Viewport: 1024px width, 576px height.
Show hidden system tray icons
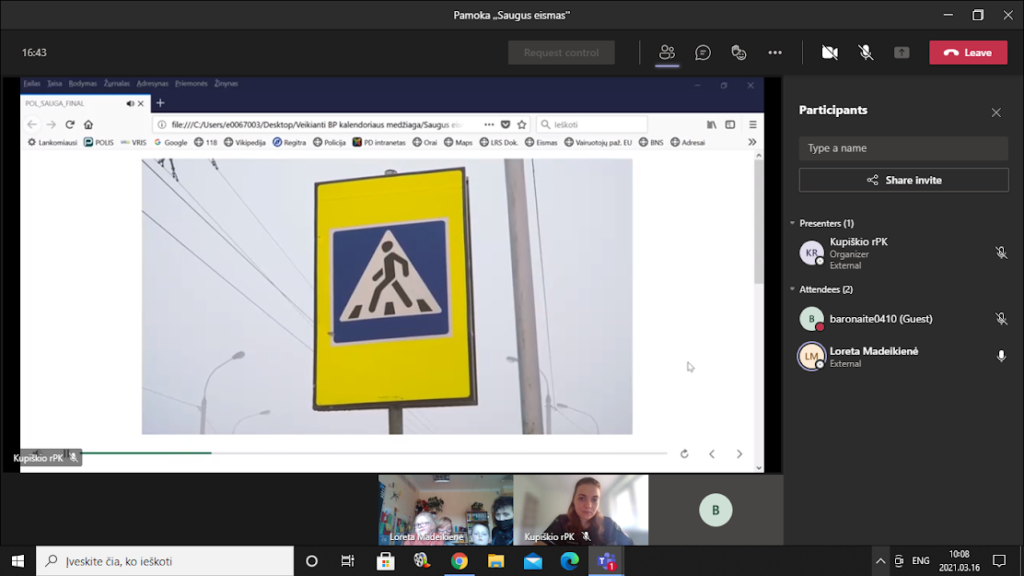(x=880, y=561)
